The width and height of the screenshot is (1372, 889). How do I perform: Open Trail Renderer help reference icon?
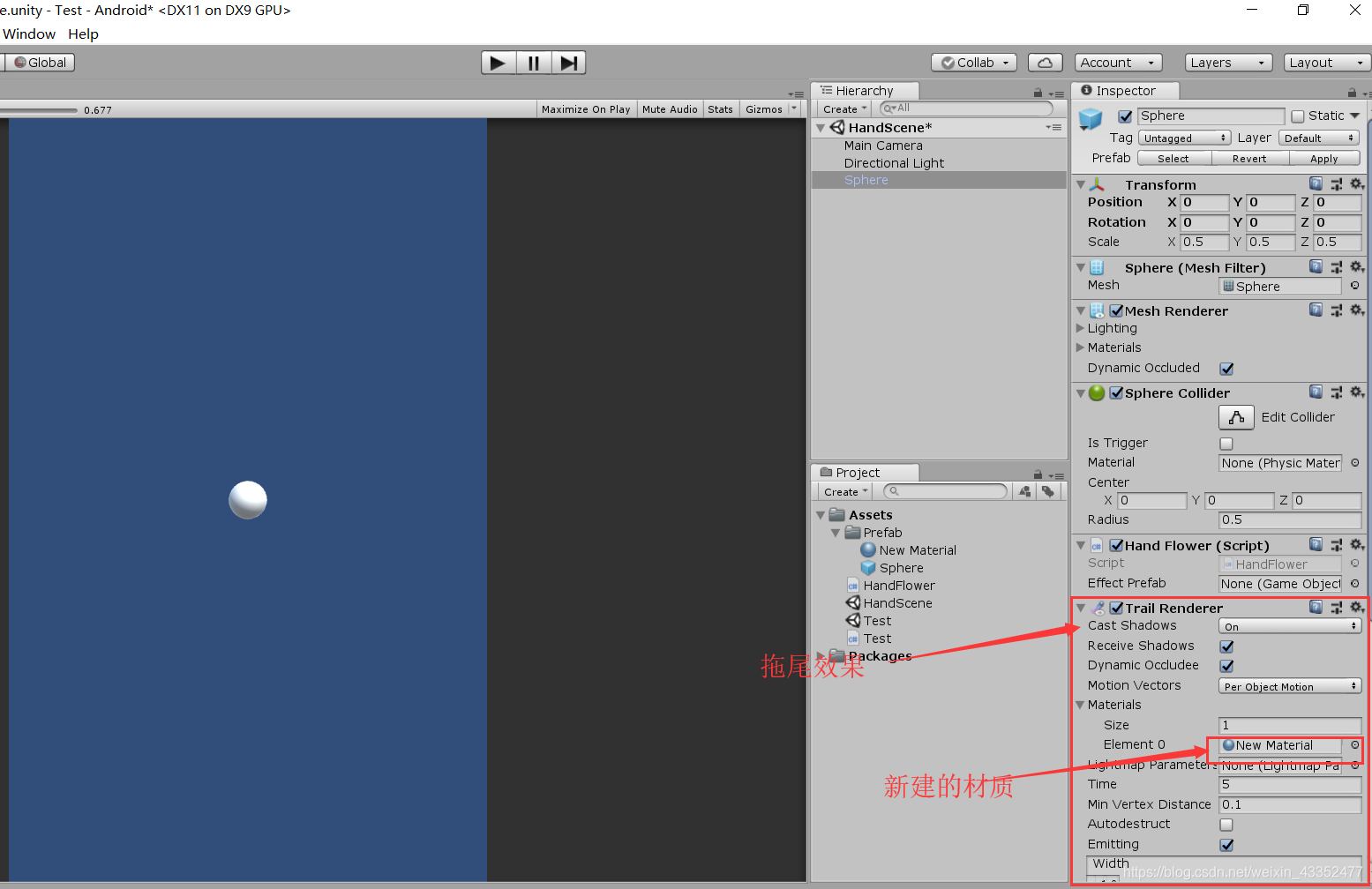pos(1316,608)
